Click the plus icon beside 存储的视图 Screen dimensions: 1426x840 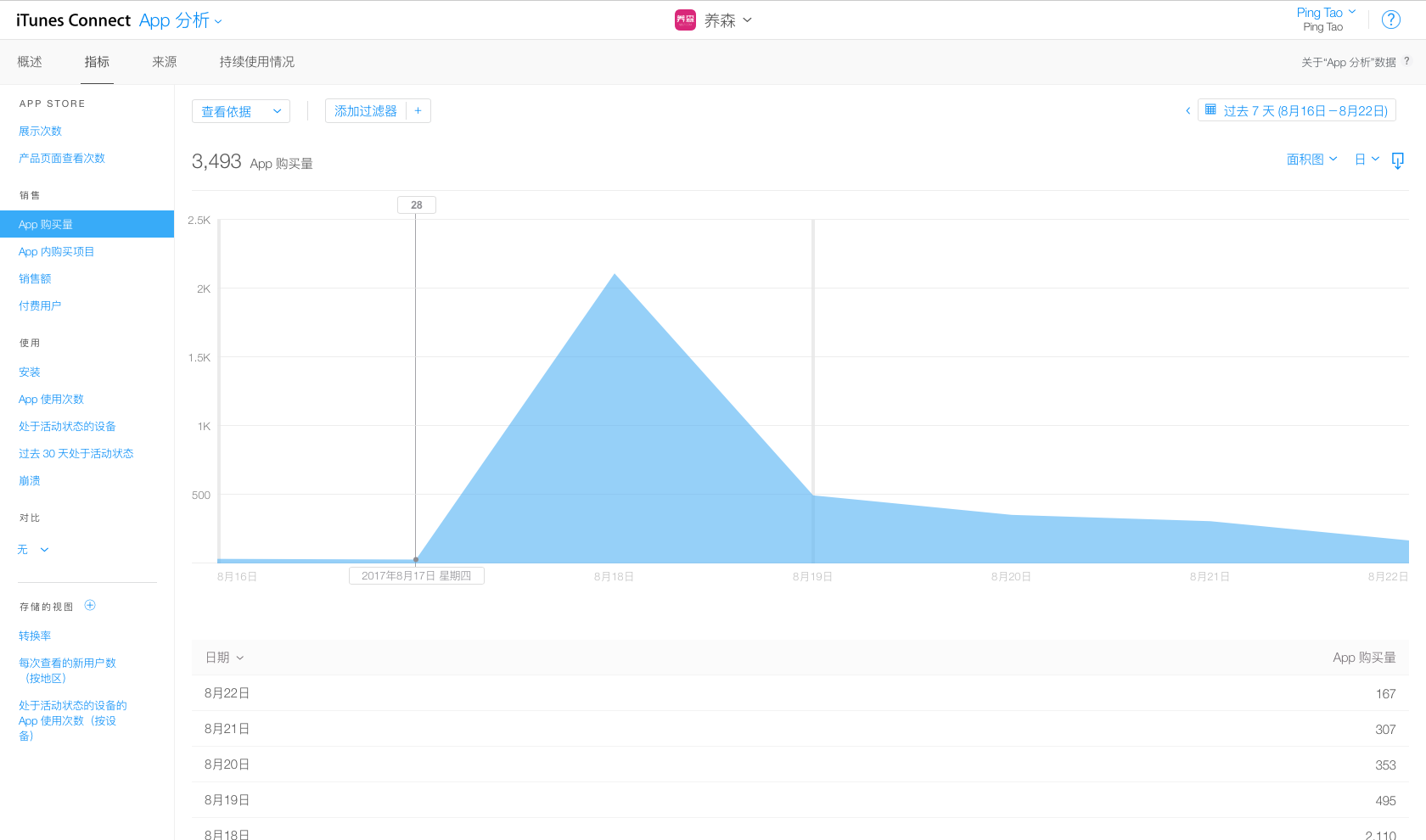tap(90, 606)
